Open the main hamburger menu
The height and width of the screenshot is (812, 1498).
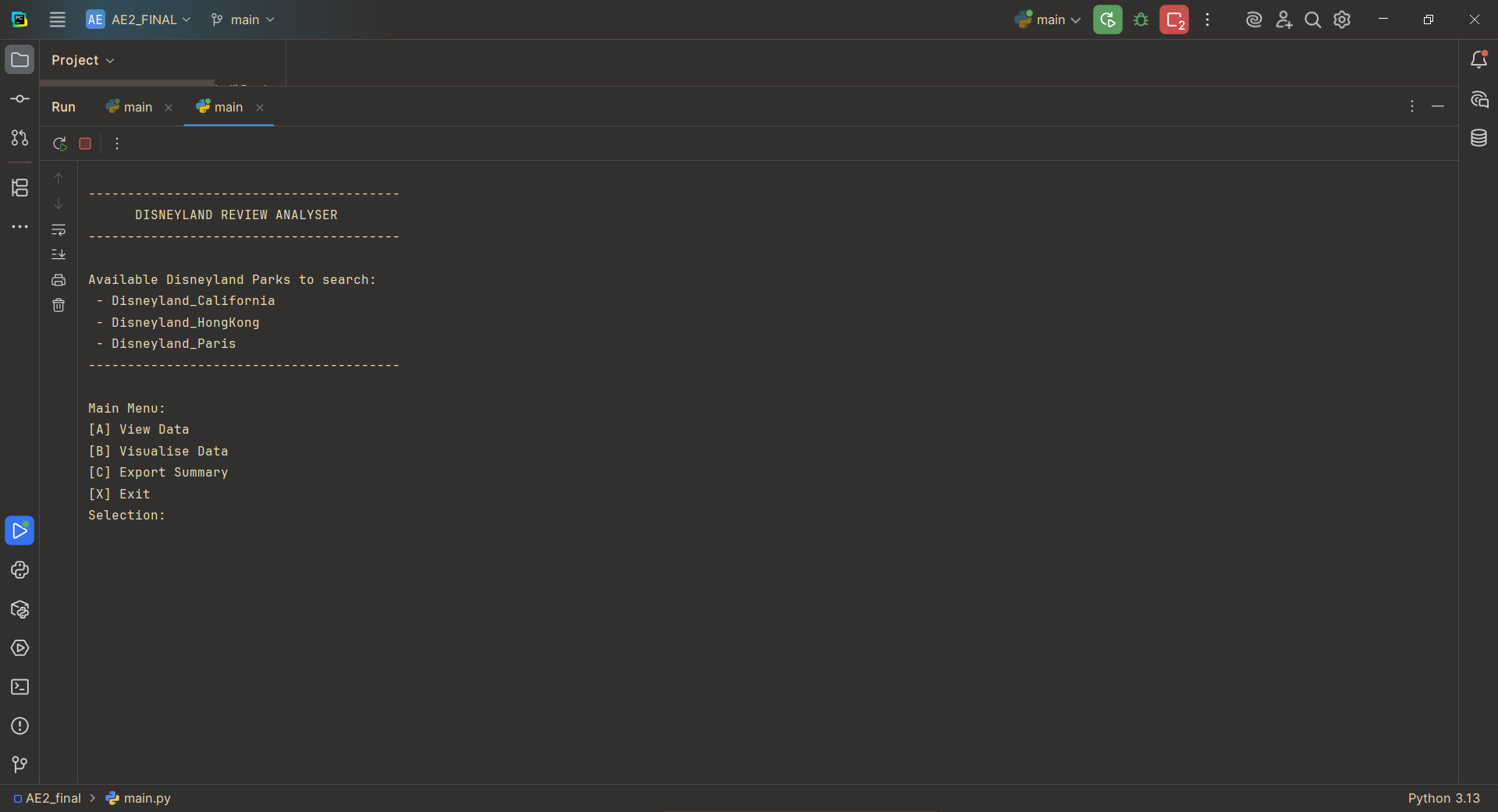click(57, 20)
